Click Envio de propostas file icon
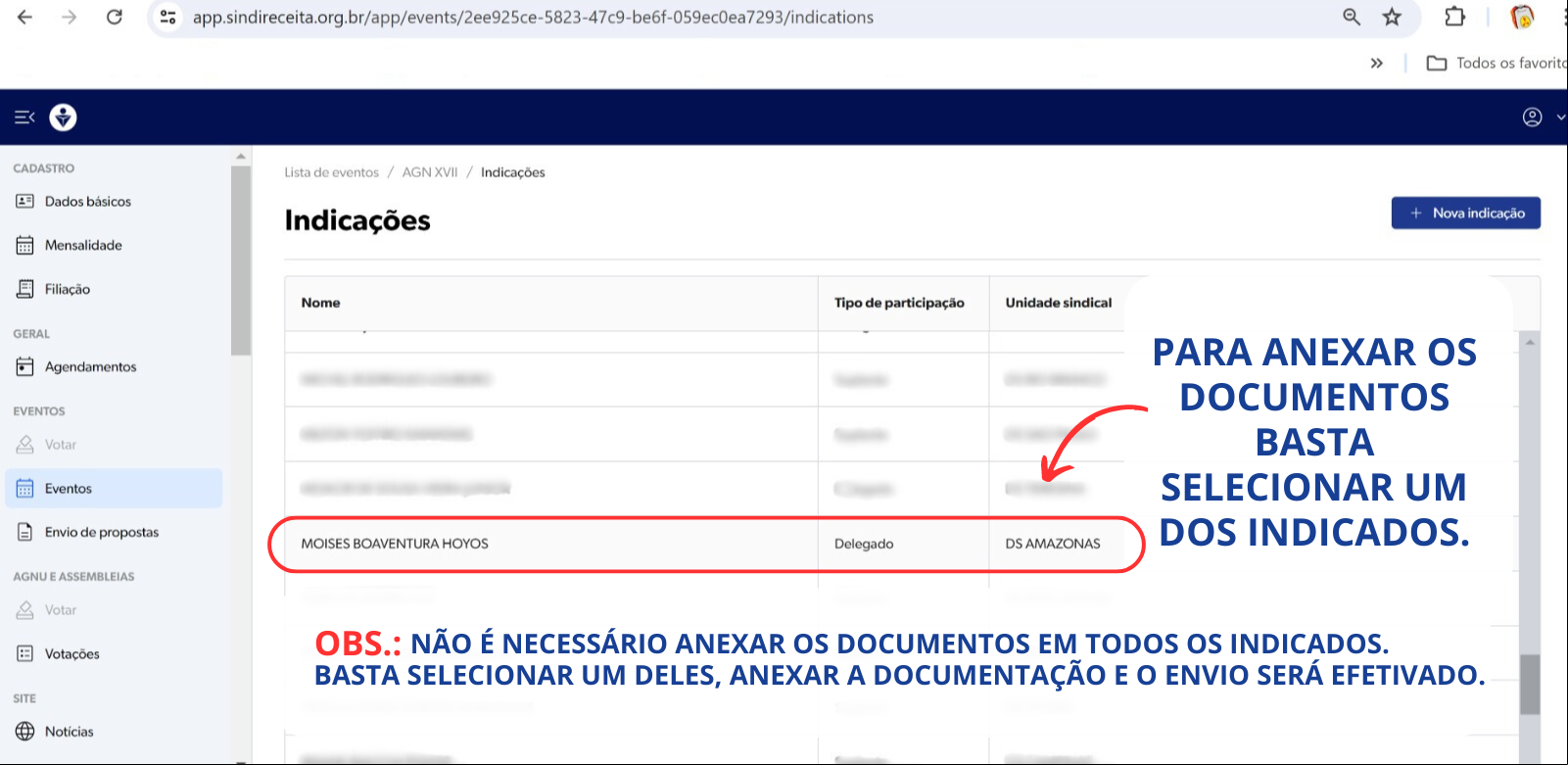The height and width of the screenshot is (765, 1568). [x=25, y=532]
